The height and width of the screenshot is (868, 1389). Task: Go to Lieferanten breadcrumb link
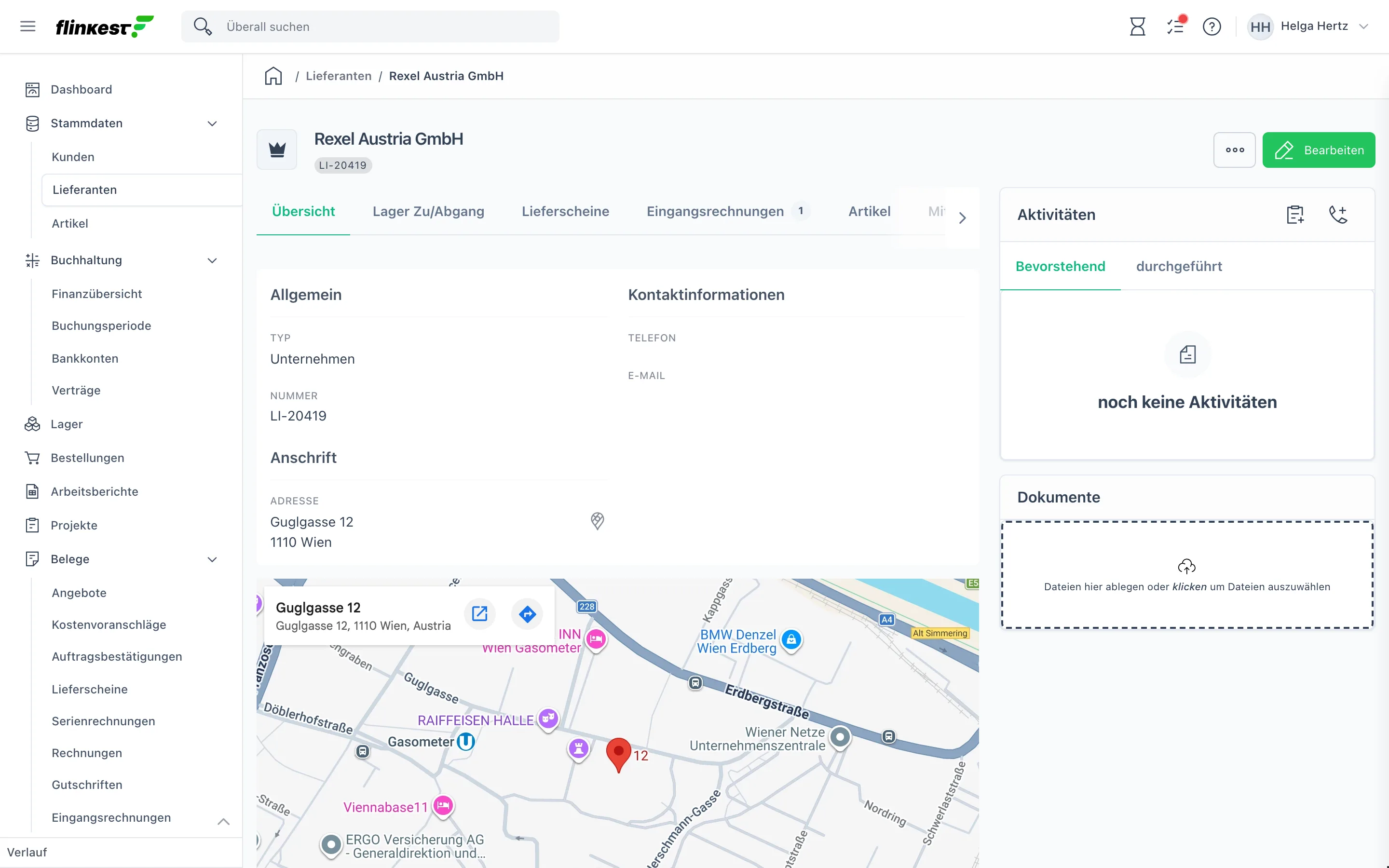point(339,76)
